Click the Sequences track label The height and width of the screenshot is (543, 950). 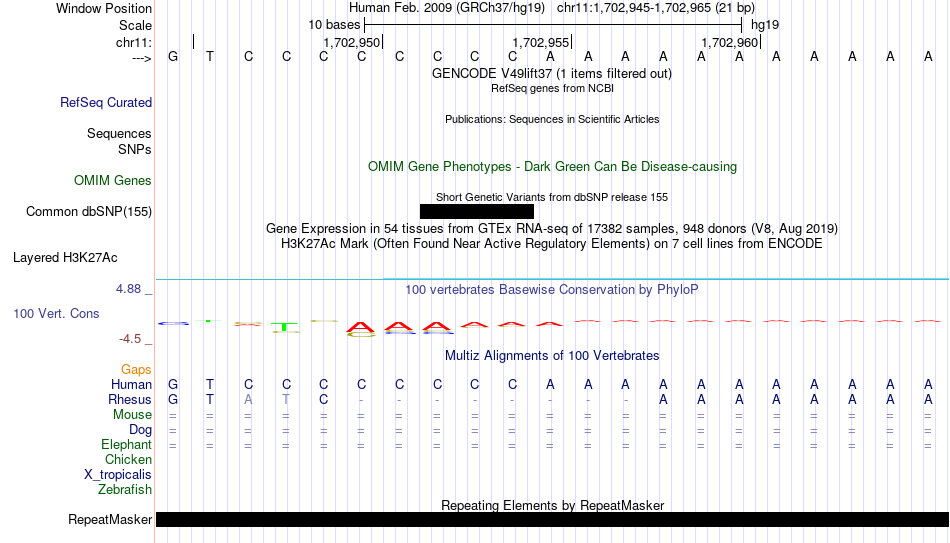tap(119, 133)
